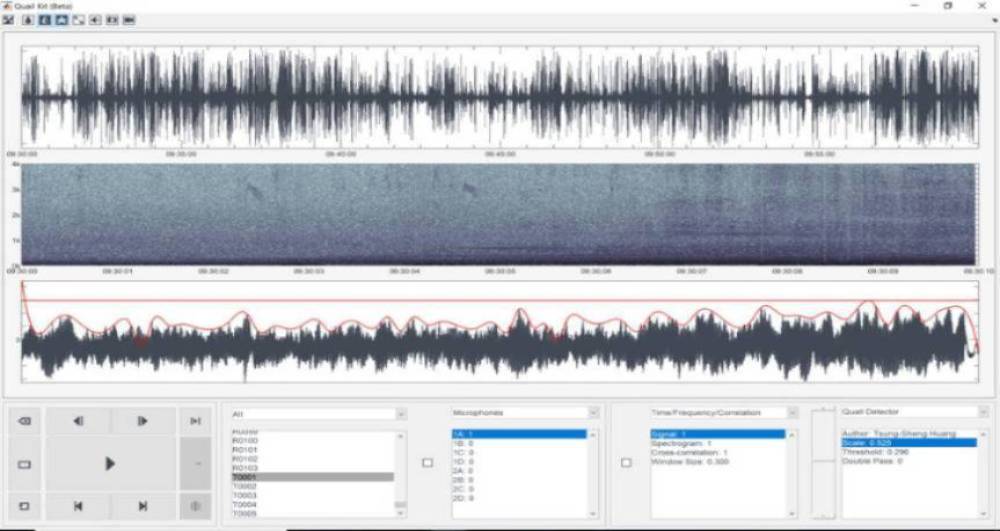This screenshot has height=531, width=1000.
Task: Click the greyed button beside Play
Action: 196,464
